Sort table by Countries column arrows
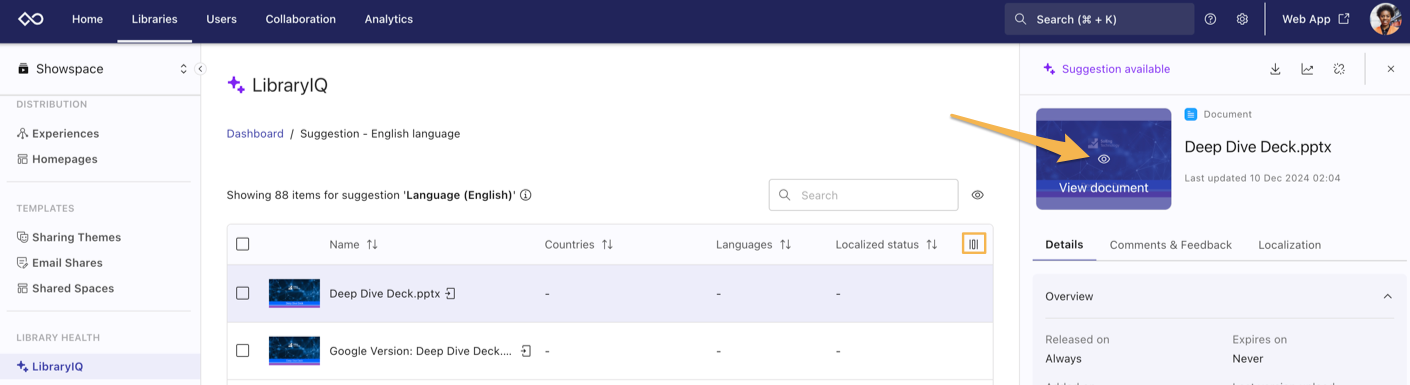The image size is (1410, 385). pyautogui.click(x=607, y=244)
